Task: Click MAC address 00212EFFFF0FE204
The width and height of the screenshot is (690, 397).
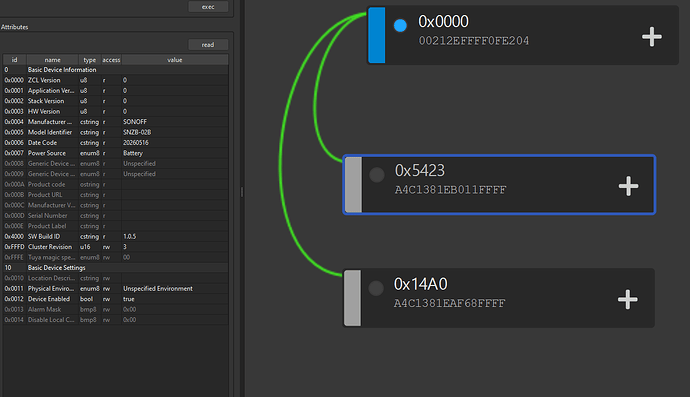Action: pos(474,41)
